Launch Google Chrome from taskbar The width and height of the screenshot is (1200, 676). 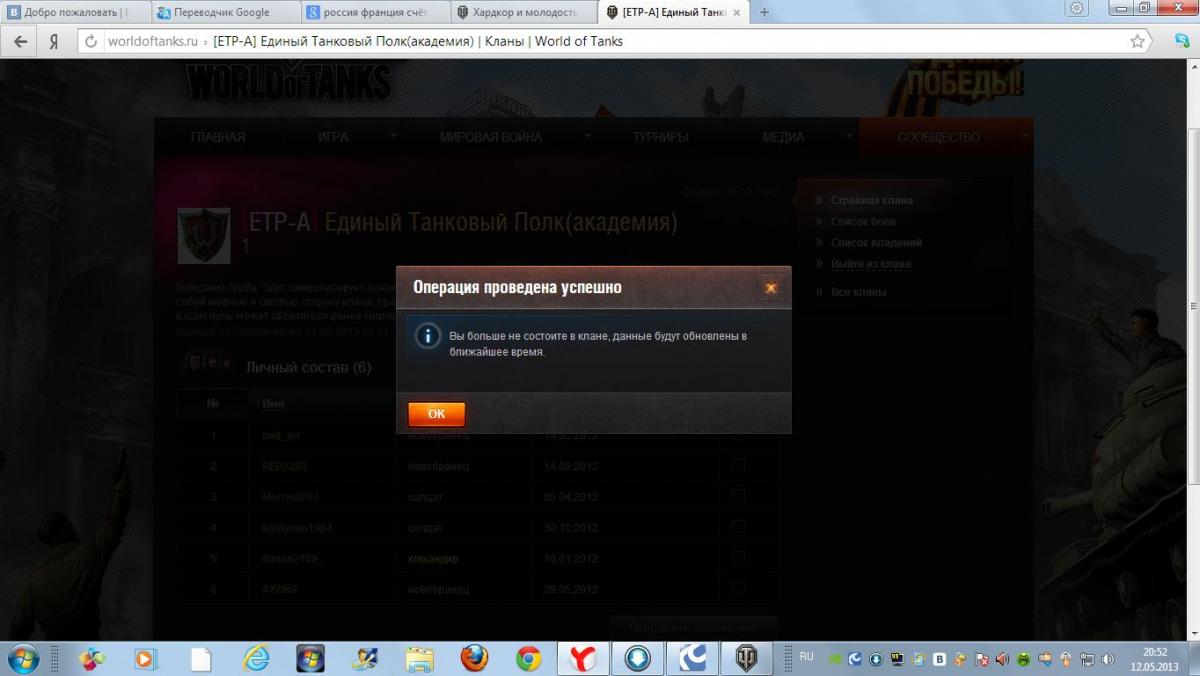pyautogui.click(x=528, y=658)
